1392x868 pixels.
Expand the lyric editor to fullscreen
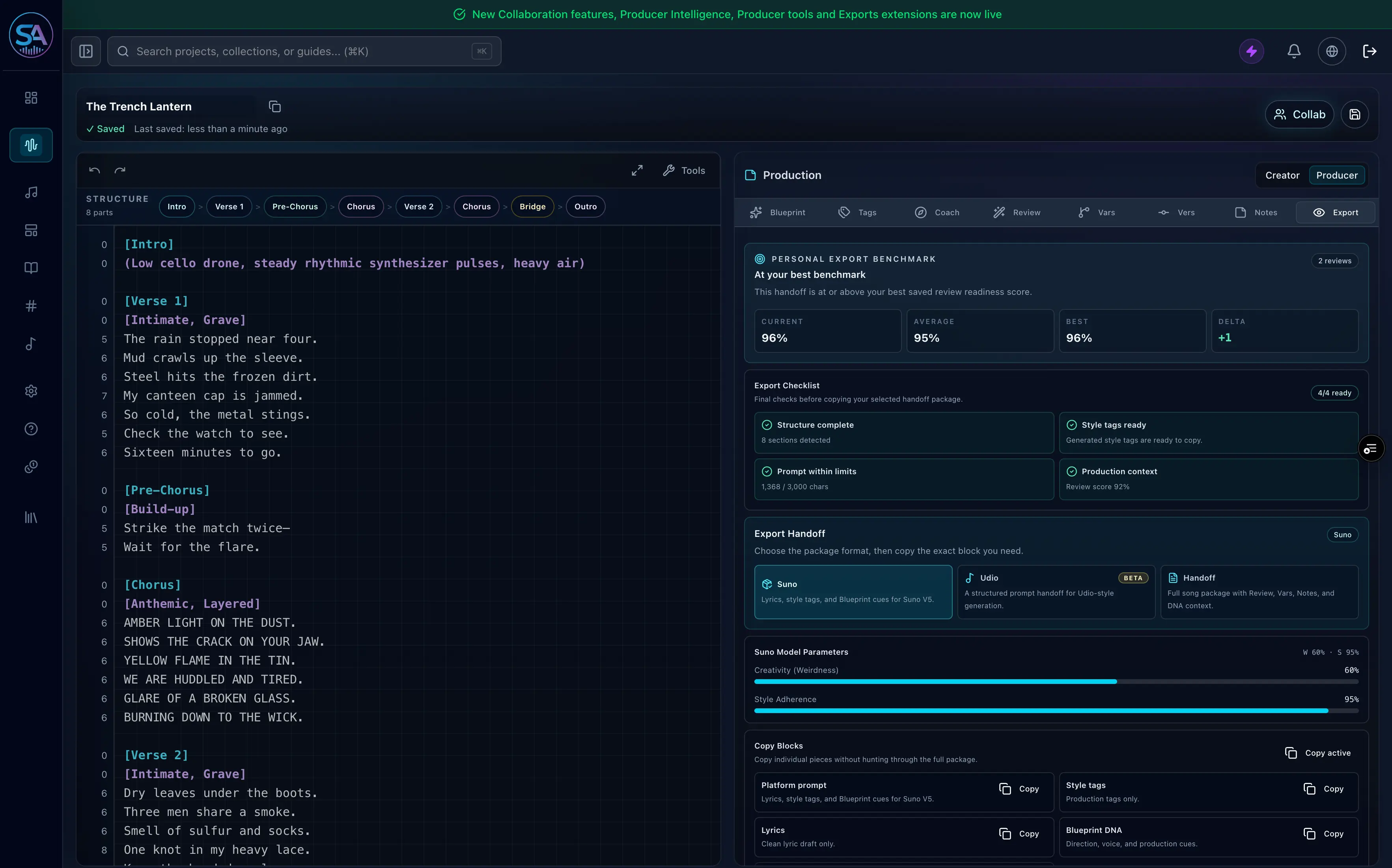coord(637,171)
